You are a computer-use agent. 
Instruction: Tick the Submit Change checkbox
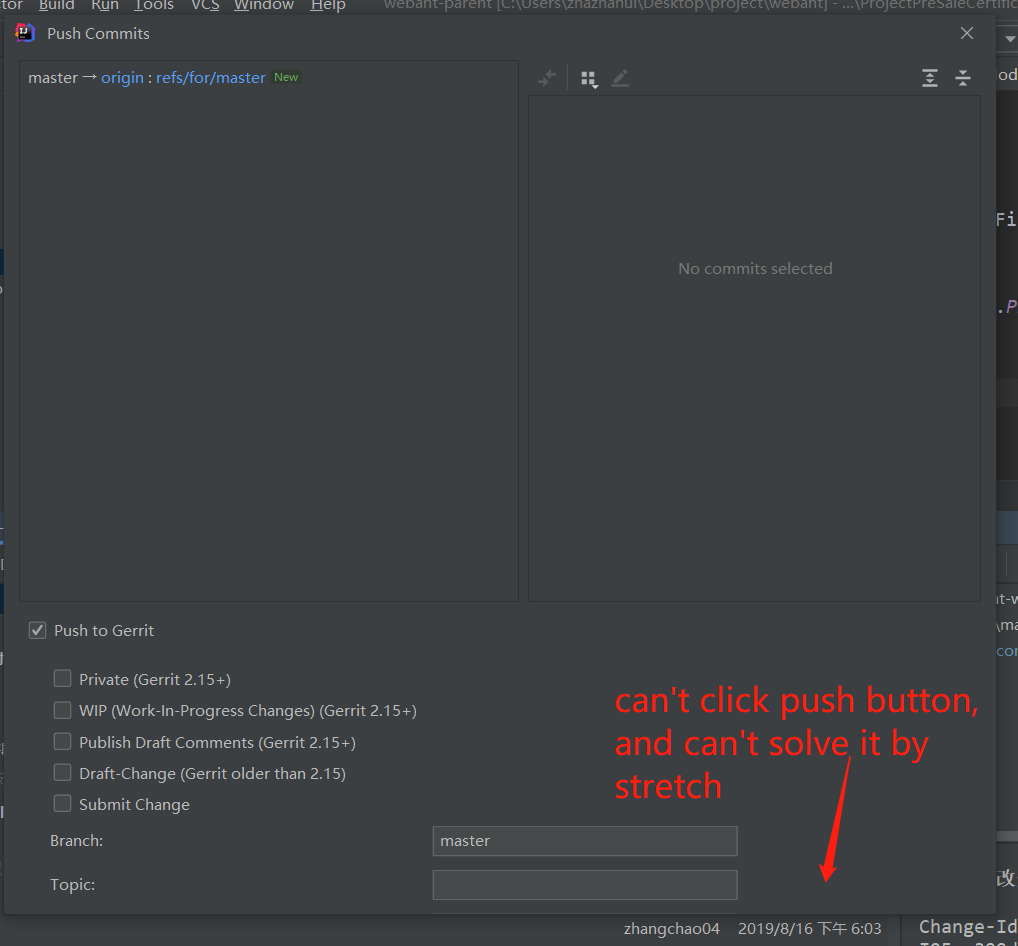(x=62, y=804)
